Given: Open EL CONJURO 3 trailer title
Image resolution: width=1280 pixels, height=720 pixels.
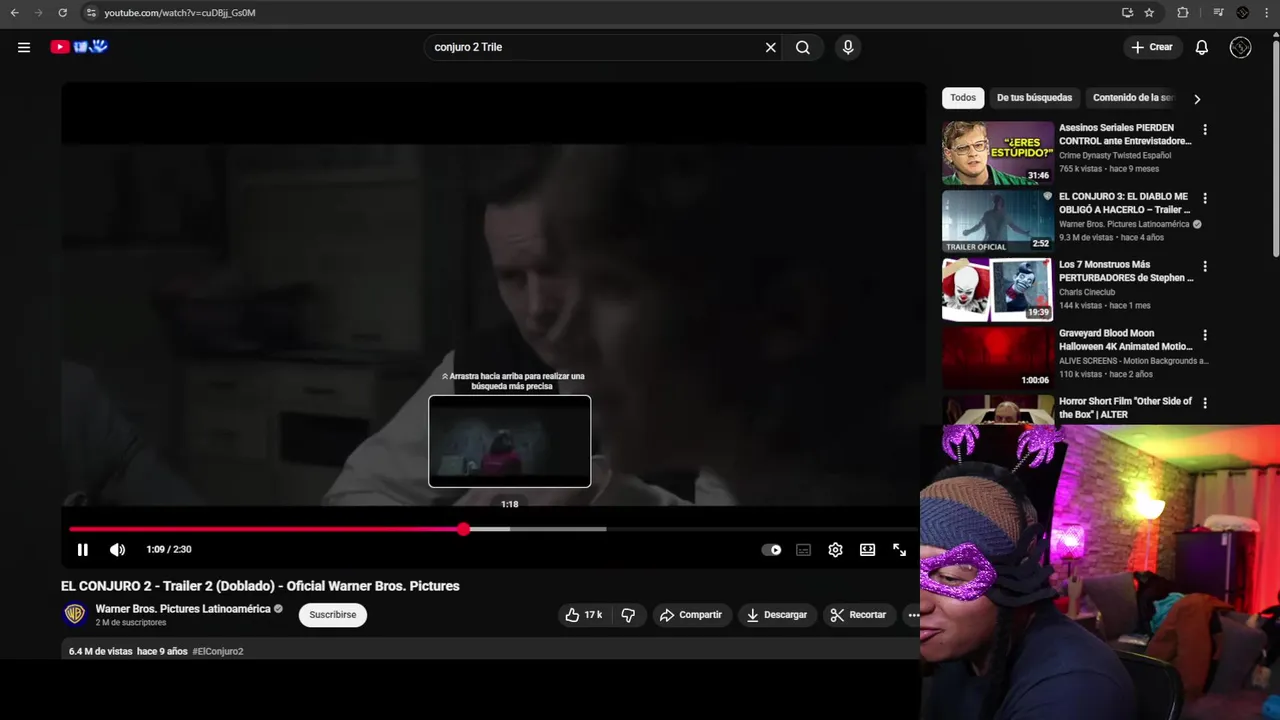Looking at the screenshot, I should click(x=1125, y=203).
